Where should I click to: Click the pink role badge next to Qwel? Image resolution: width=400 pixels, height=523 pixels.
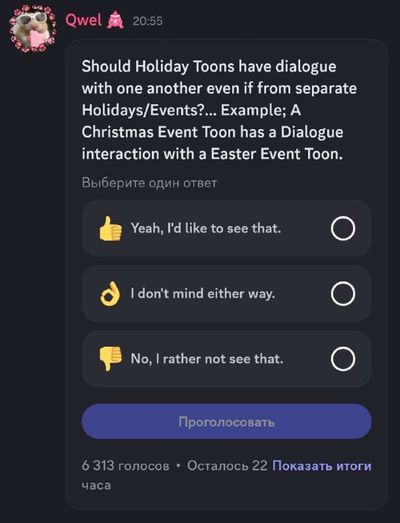[x=115, y=20]
